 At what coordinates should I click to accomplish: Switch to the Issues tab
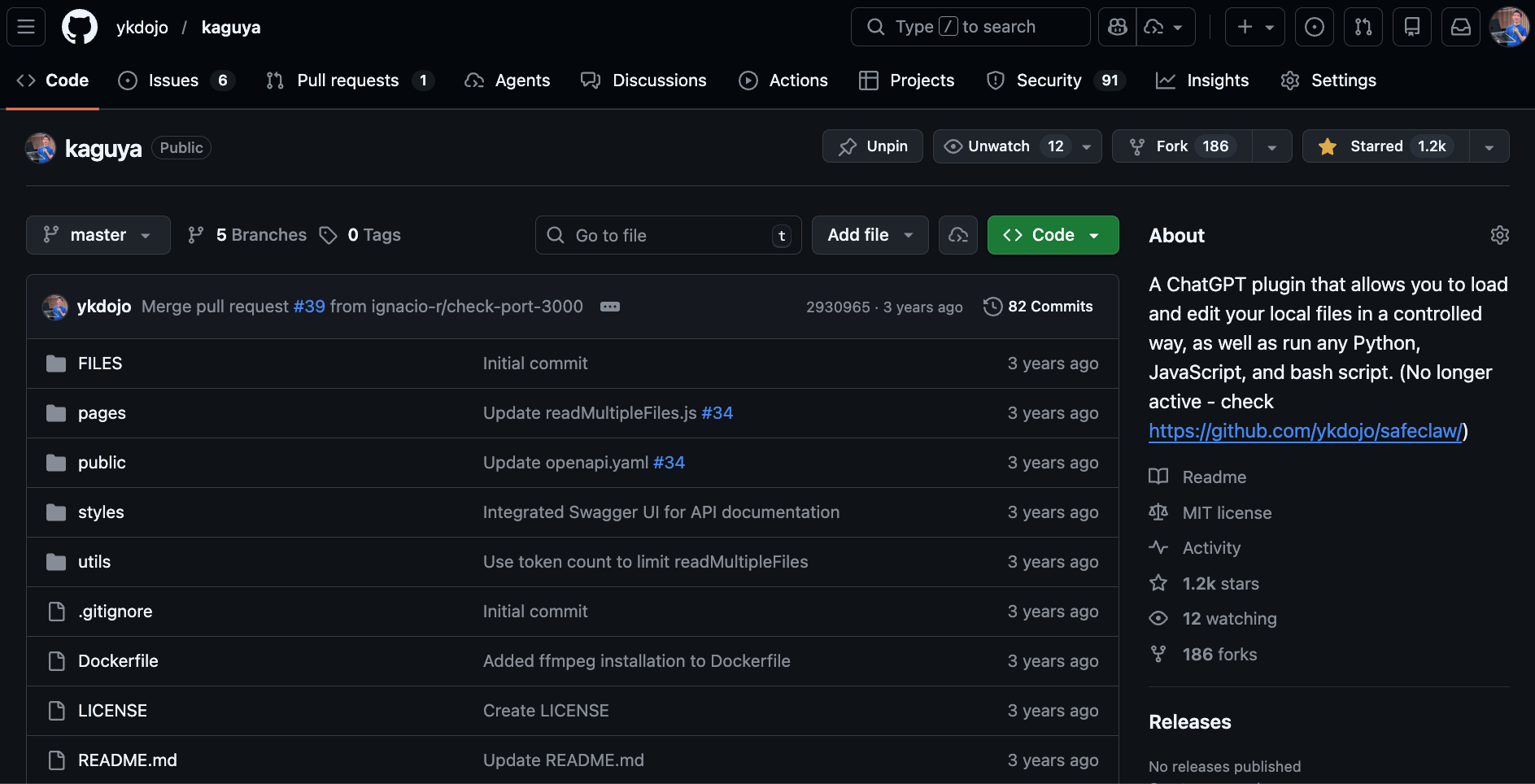172,80
